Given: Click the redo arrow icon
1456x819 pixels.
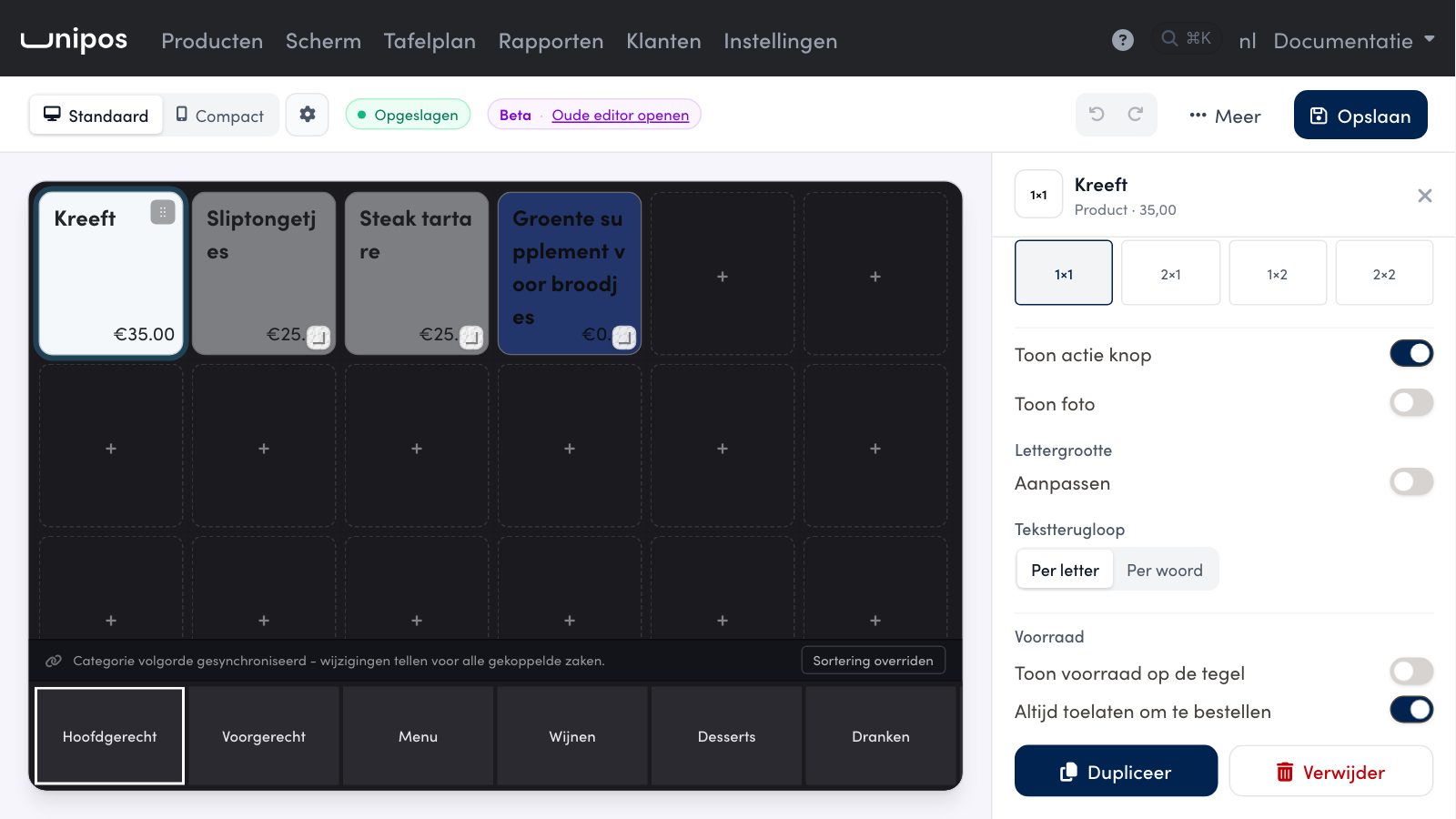Looking at the screenshot, I should (1135, 115).
